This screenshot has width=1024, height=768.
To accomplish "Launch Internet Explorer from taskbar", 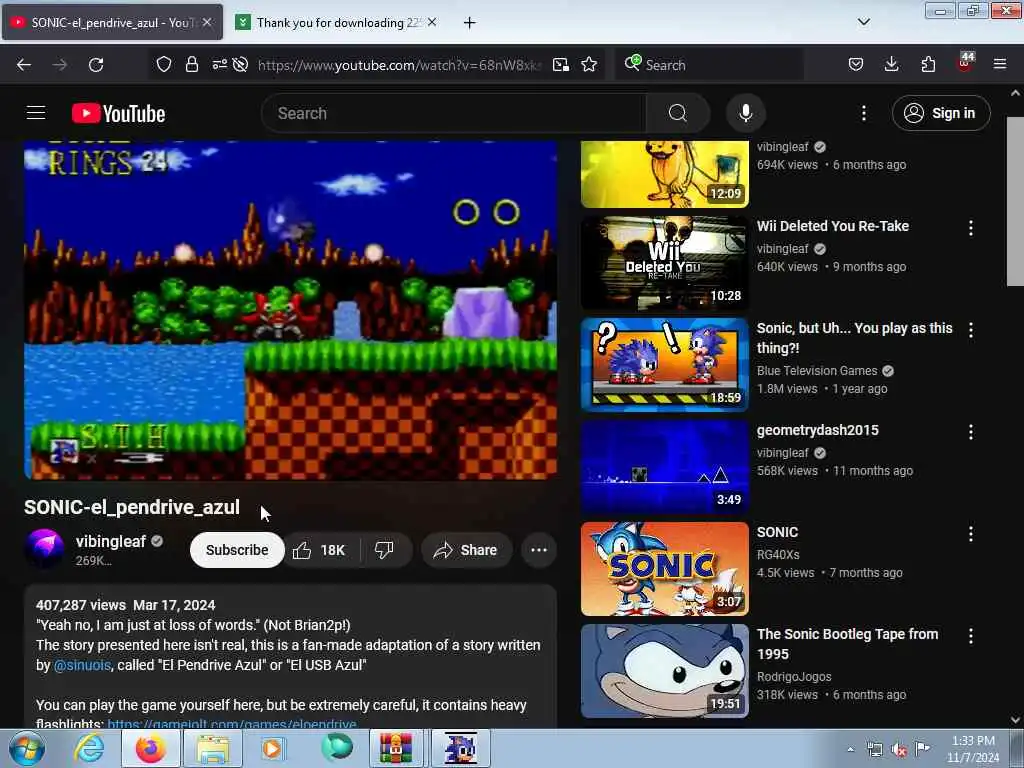I will tap(89, 748).
